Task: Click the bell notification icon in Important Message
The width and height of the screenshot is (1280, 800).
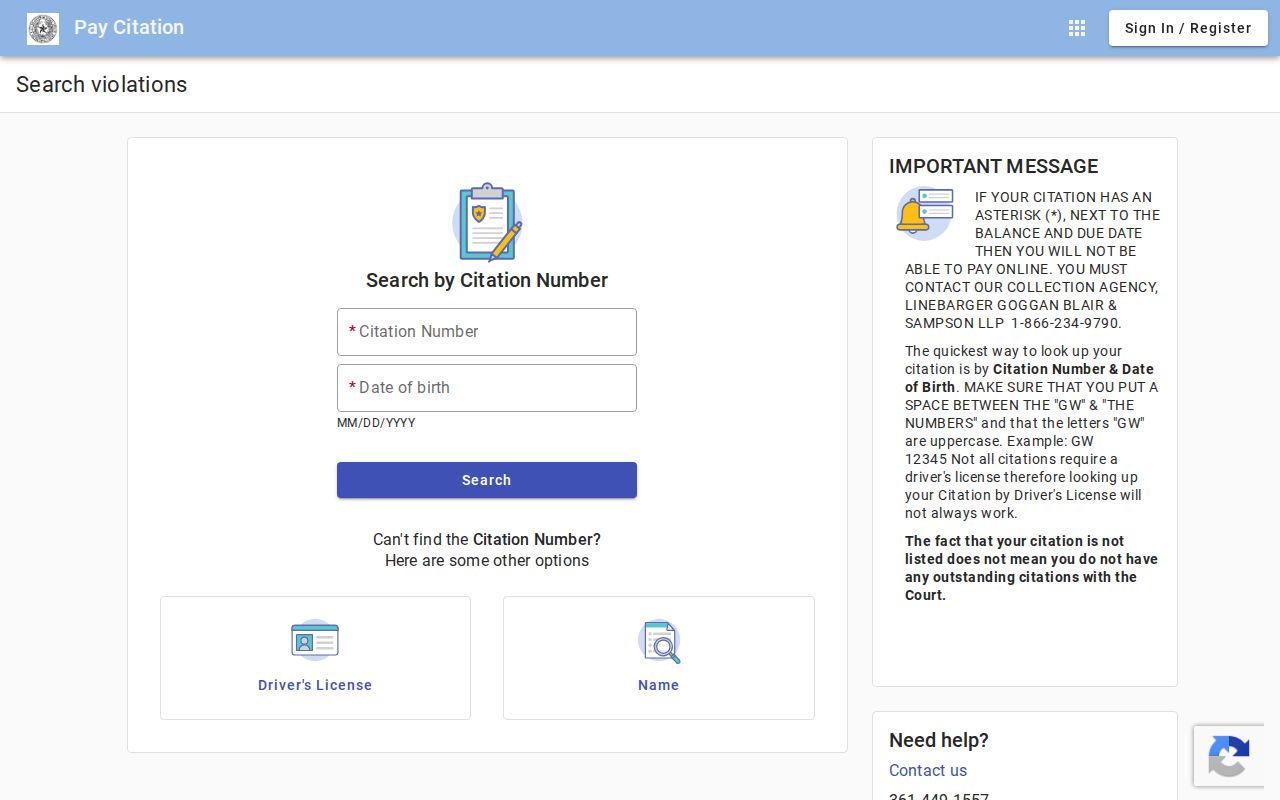Action: pyautogui.click(x=924, y=213)
